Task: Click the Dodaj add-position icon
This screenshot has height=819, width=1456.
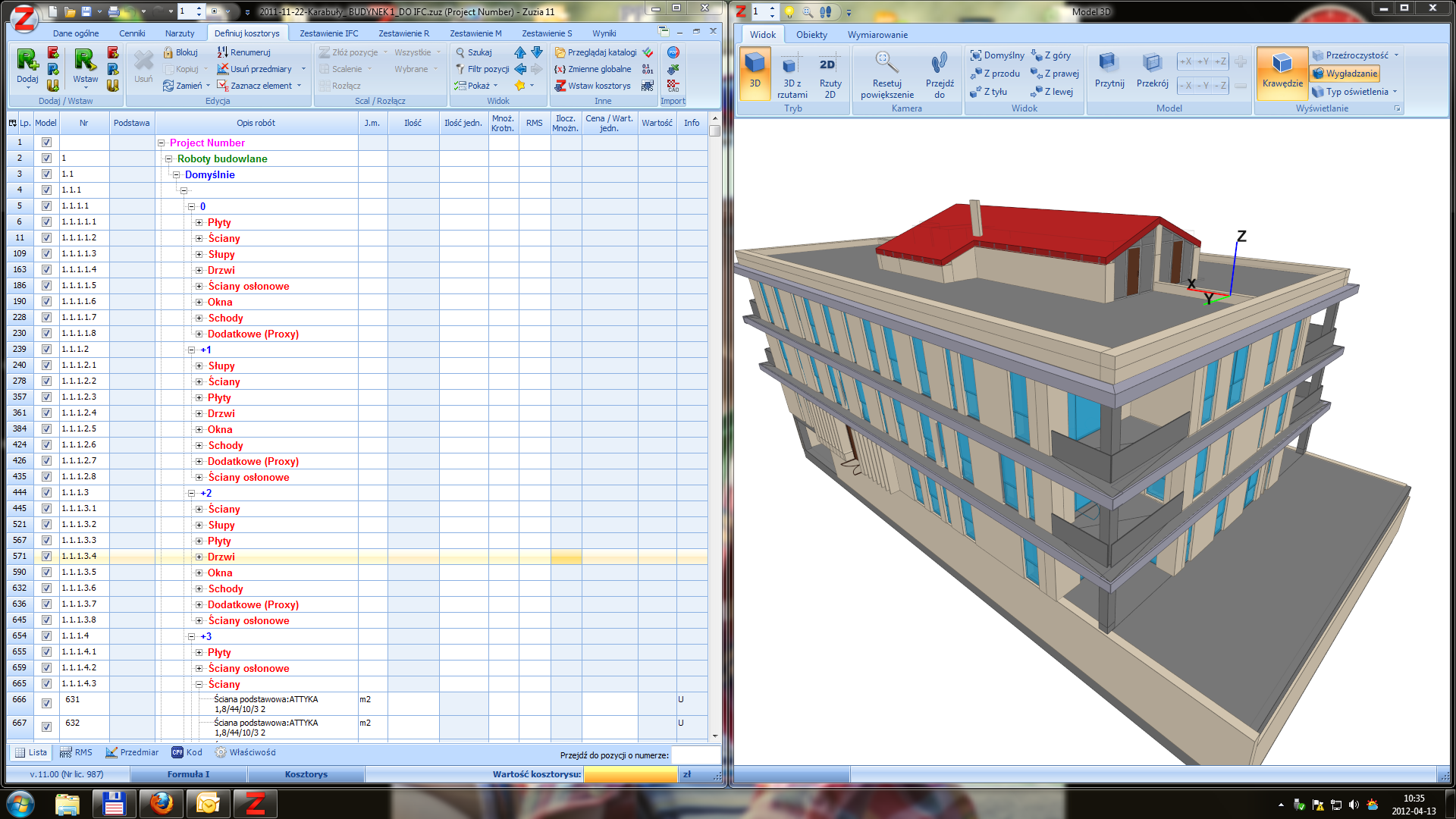Action: (x=27, y=65)
